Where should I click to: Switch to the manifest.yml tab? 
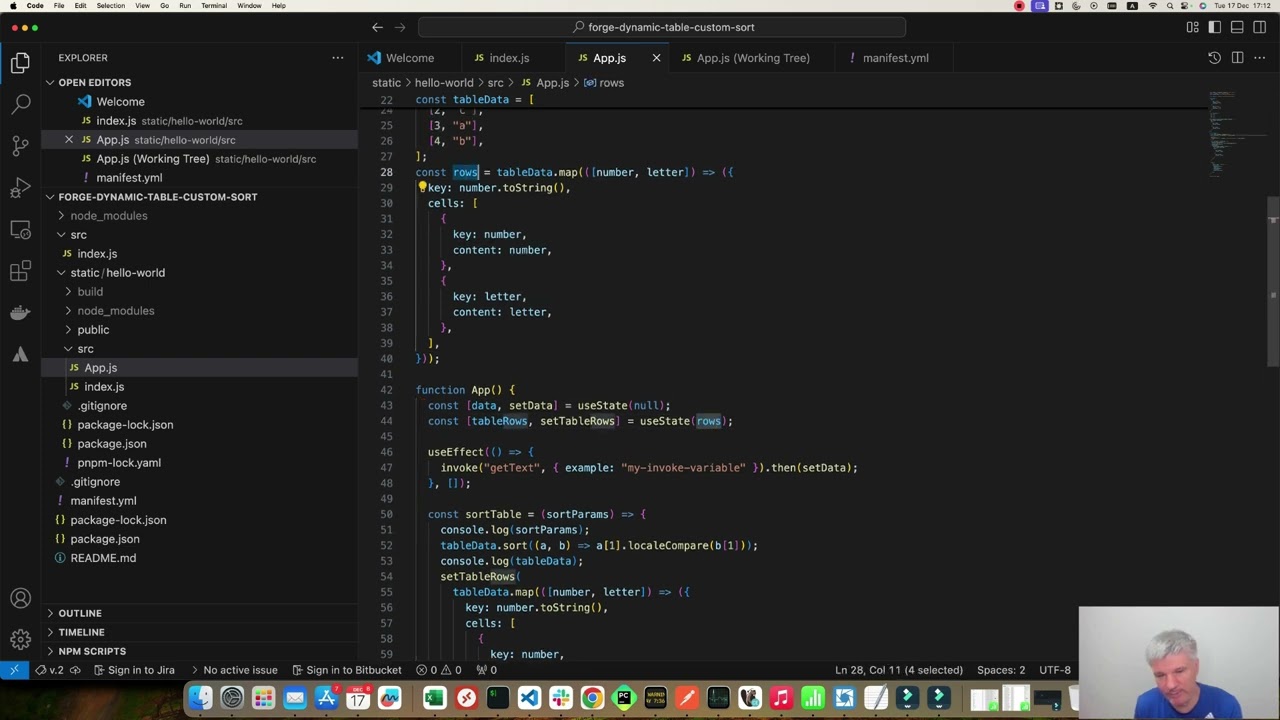[x=895, y=58]
